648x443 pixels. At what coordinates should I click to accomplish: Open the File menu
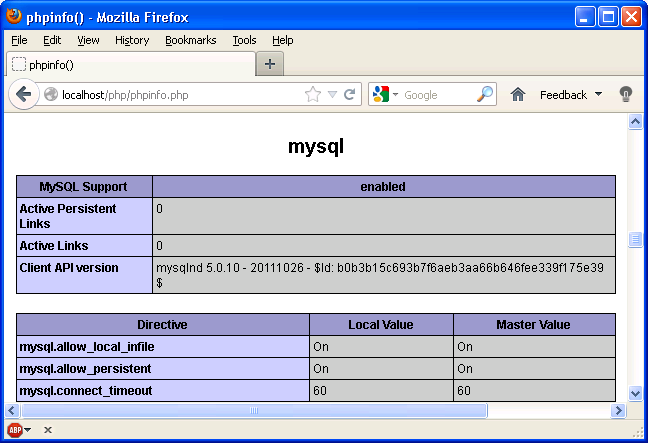[19, 40]
